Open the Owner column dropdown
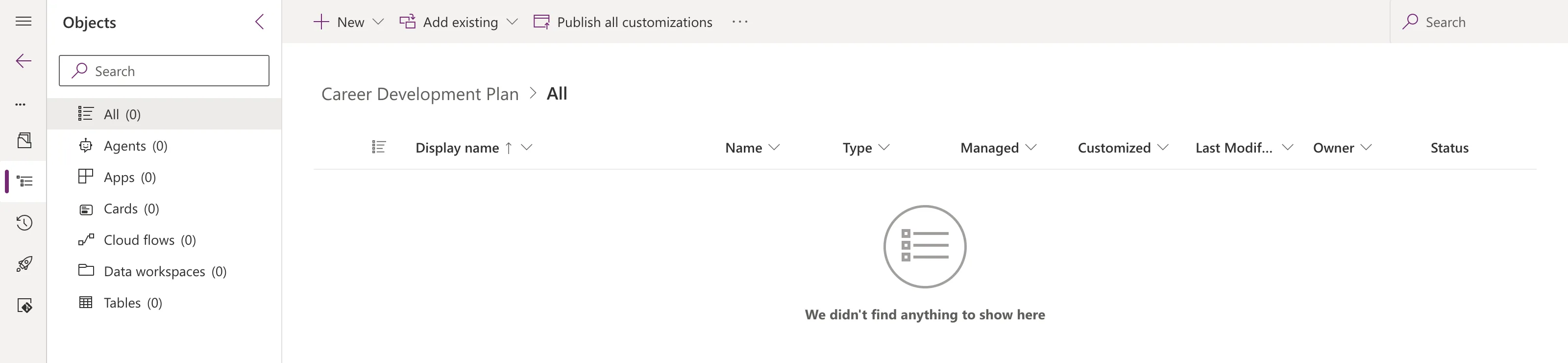The image size is (1568, 363). pyautogui.click(x=1366, y=147)
